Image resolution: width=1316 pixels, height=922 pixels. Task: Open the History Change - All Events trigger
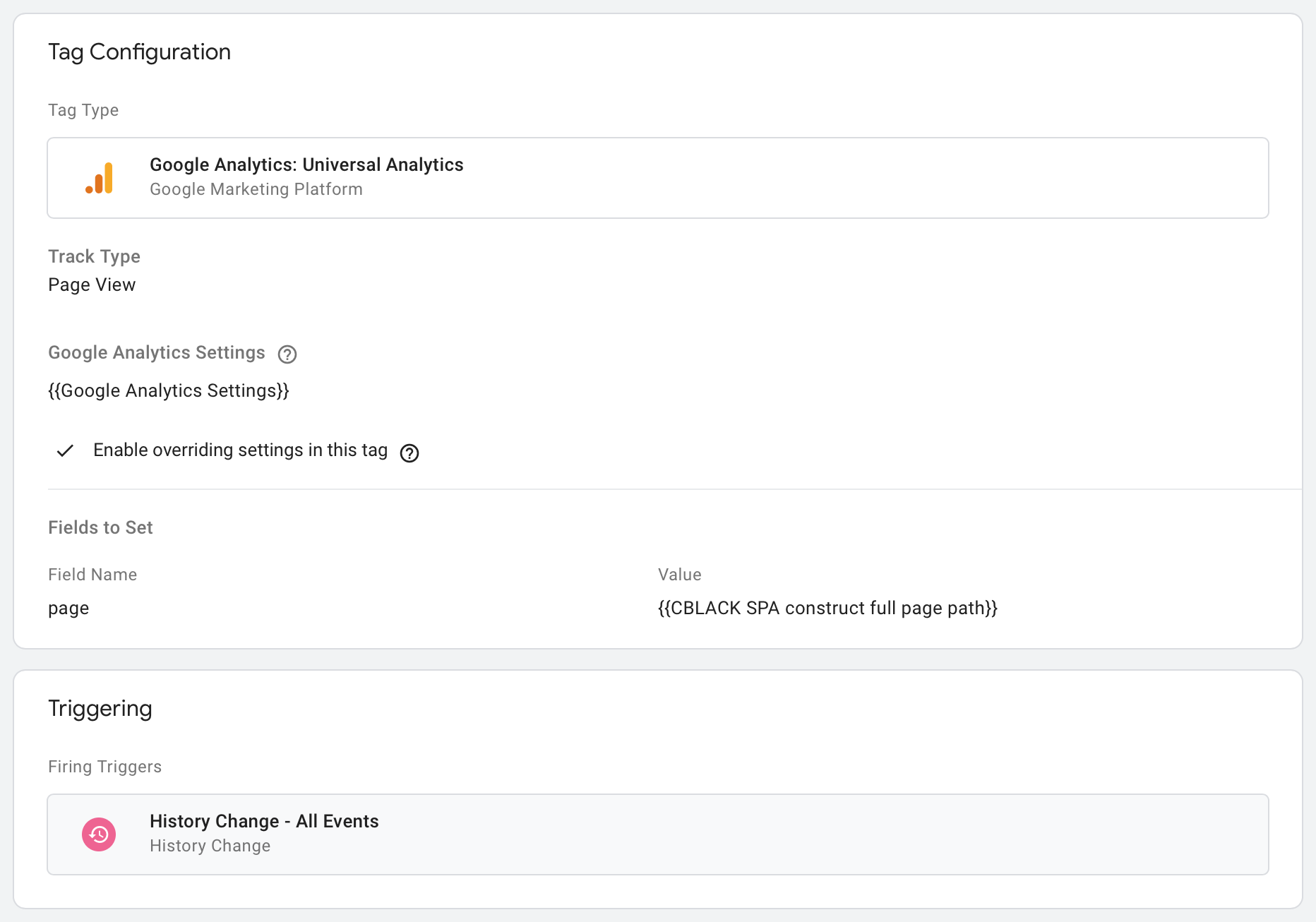[x=658, y=834]
